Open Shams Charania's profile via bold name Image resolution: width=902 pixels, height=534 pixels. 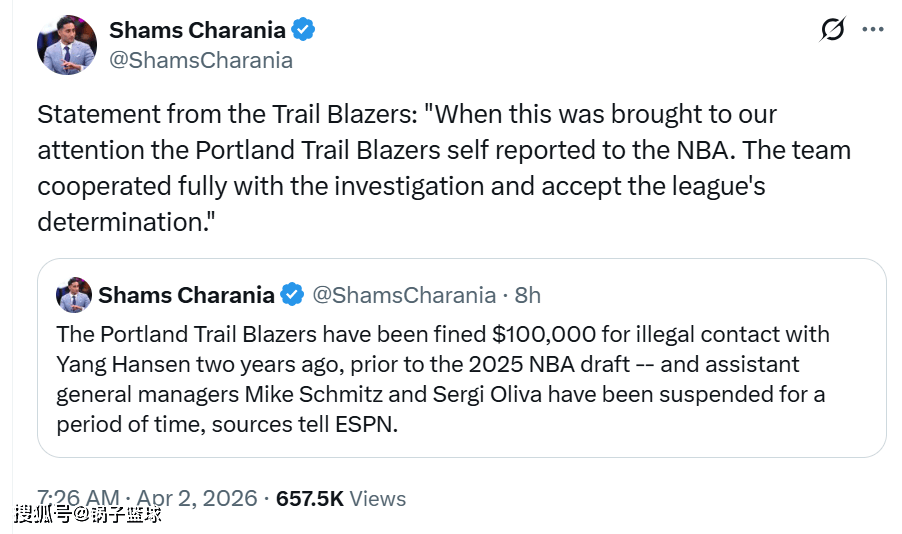(197, 30)
